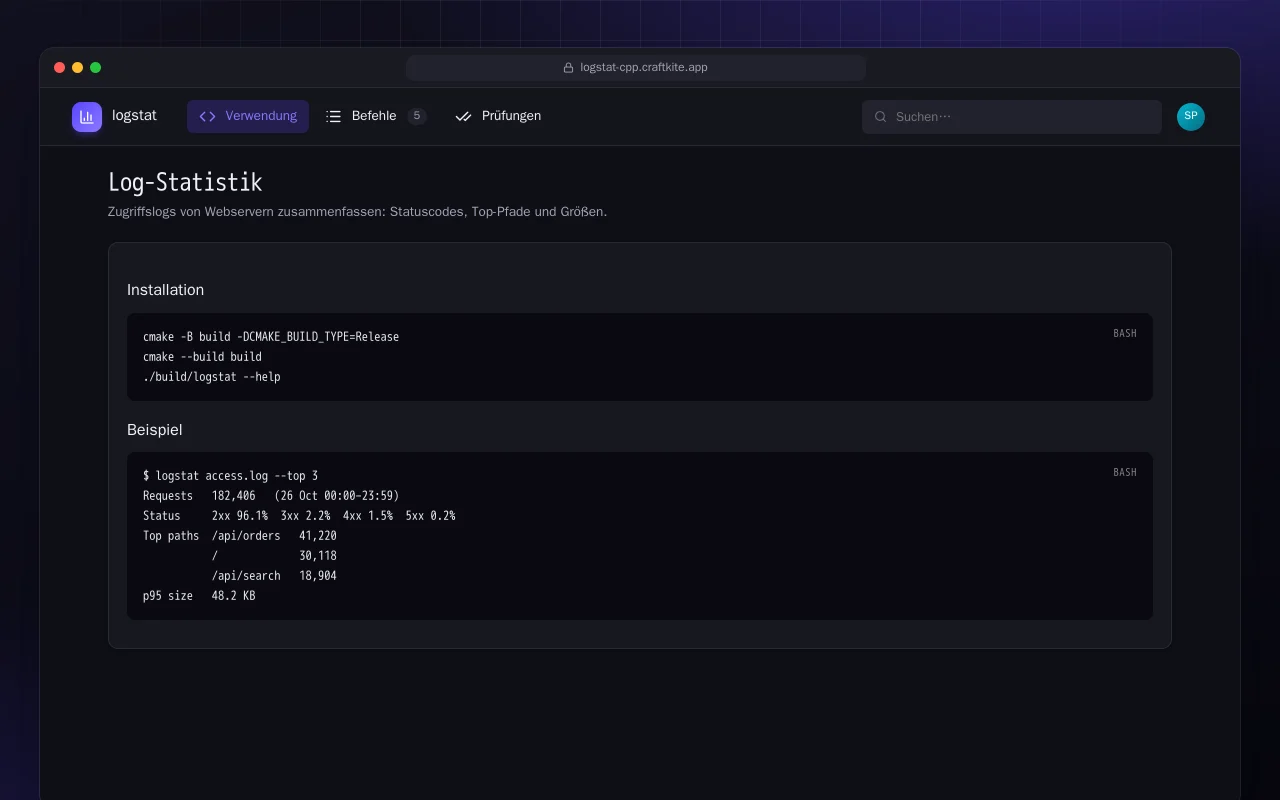Click the lock icon in address bar
Screen dimensions: 1280x800
click(x=569, y=68)
